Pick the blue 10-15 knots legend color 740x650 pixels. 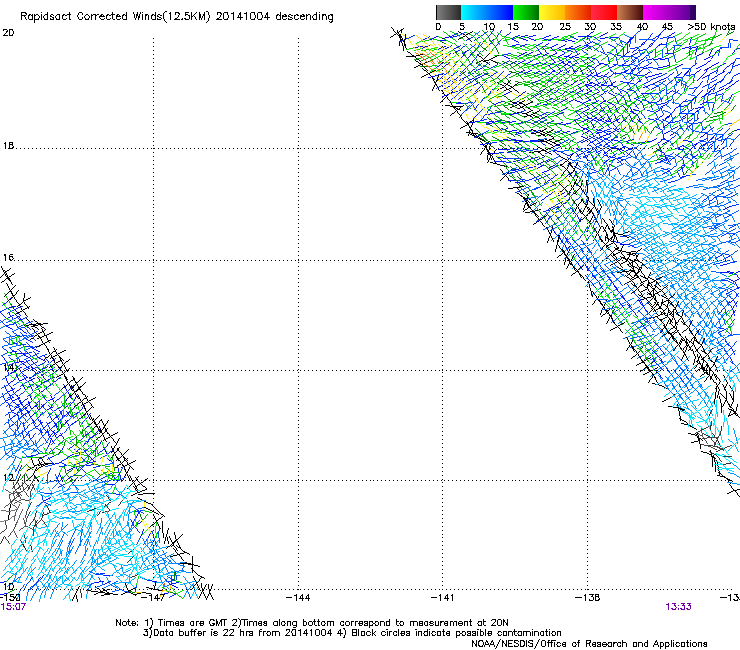pyautogui.click(x=500, y=12)
